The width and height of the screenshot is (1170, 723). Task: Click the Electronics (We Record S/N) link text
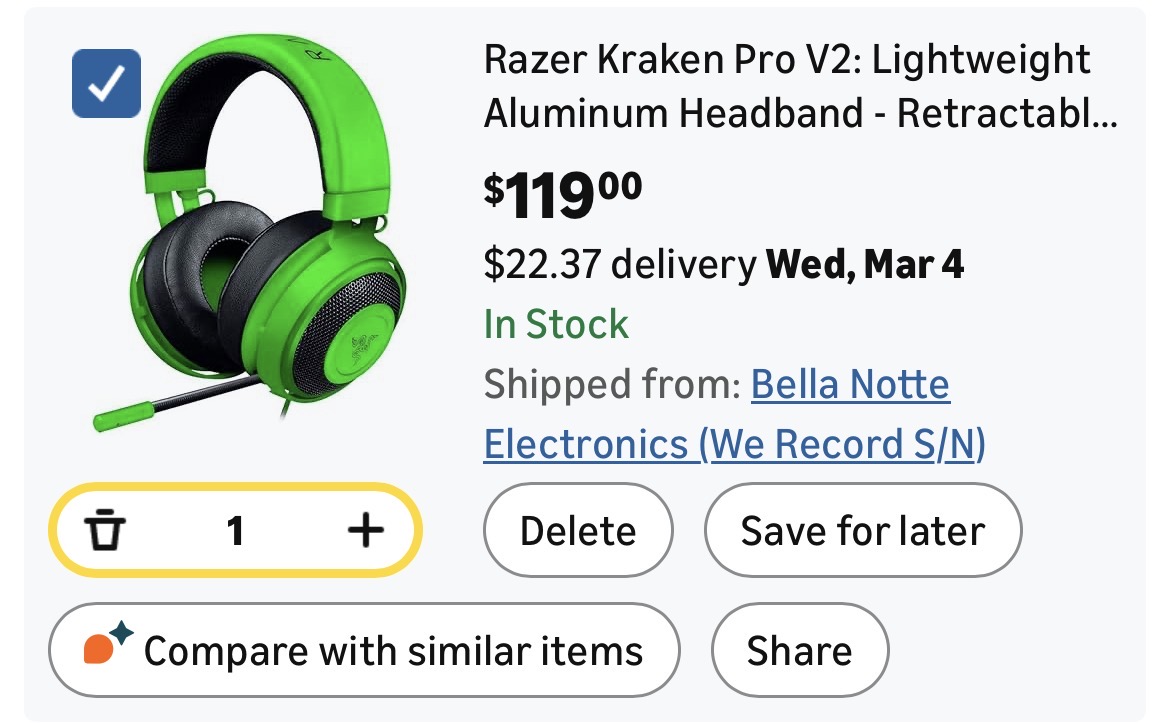click(734, 444)
